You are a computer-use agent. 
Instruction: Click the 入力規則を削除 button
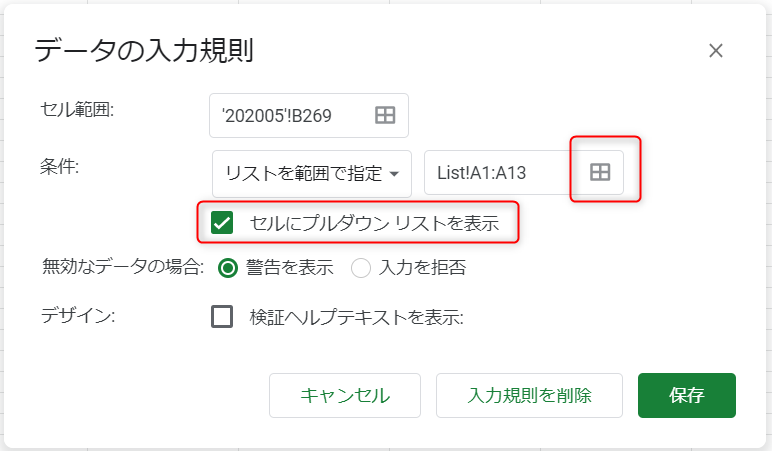tap(529, 395)
